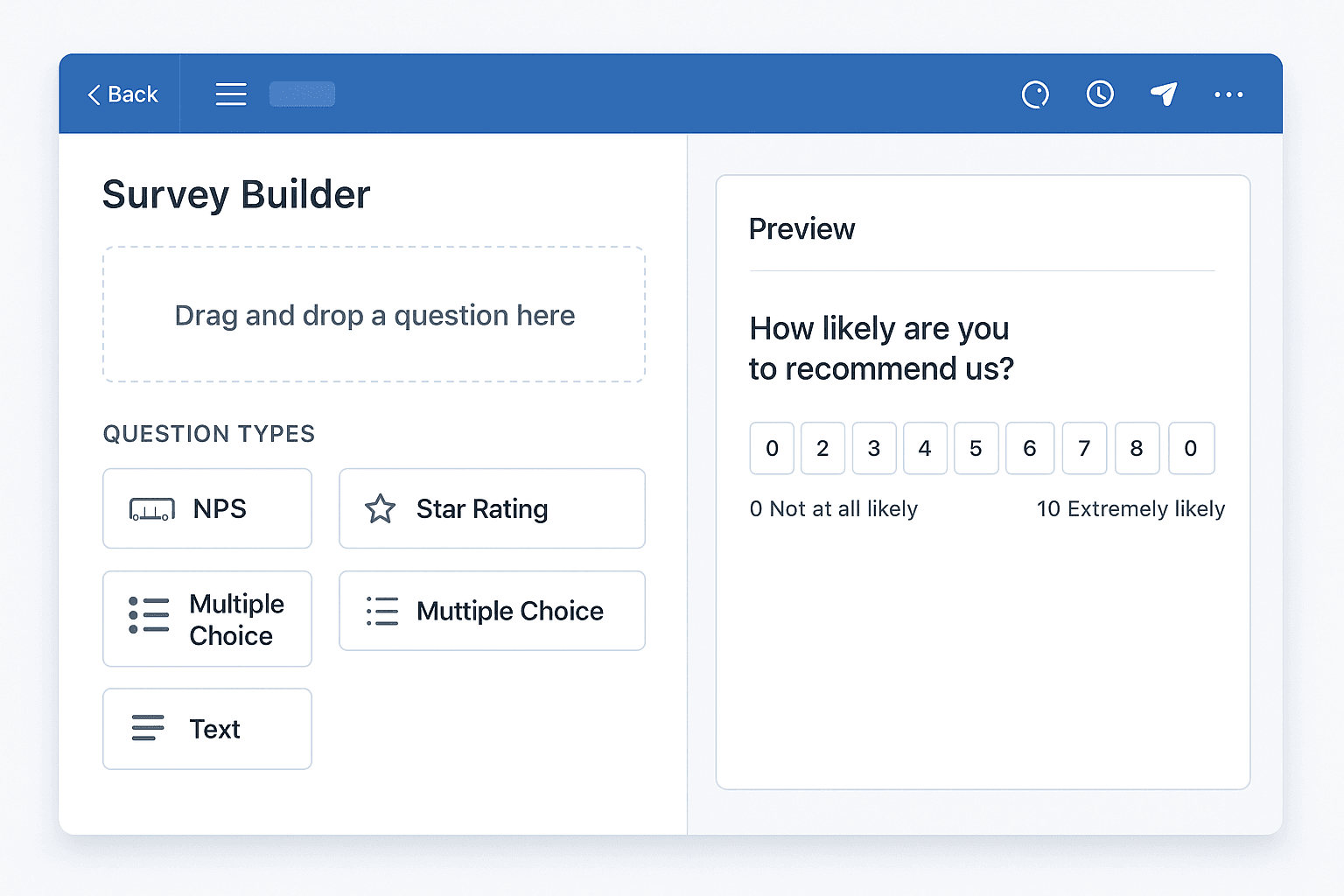Click the drag and drop question zone

point(374,315)
